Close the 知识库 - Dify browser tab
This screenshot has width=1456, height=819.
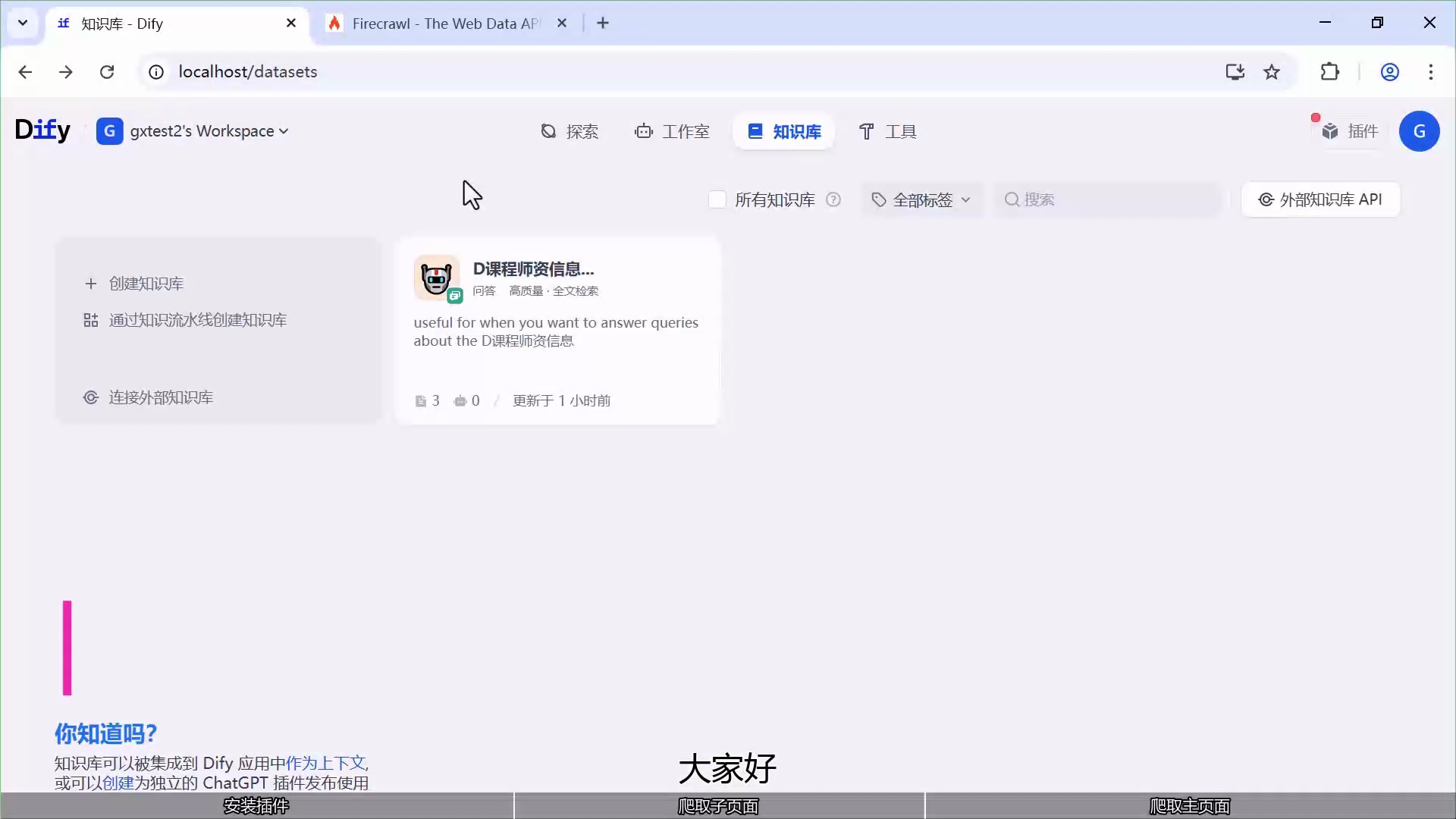[291, 23]
